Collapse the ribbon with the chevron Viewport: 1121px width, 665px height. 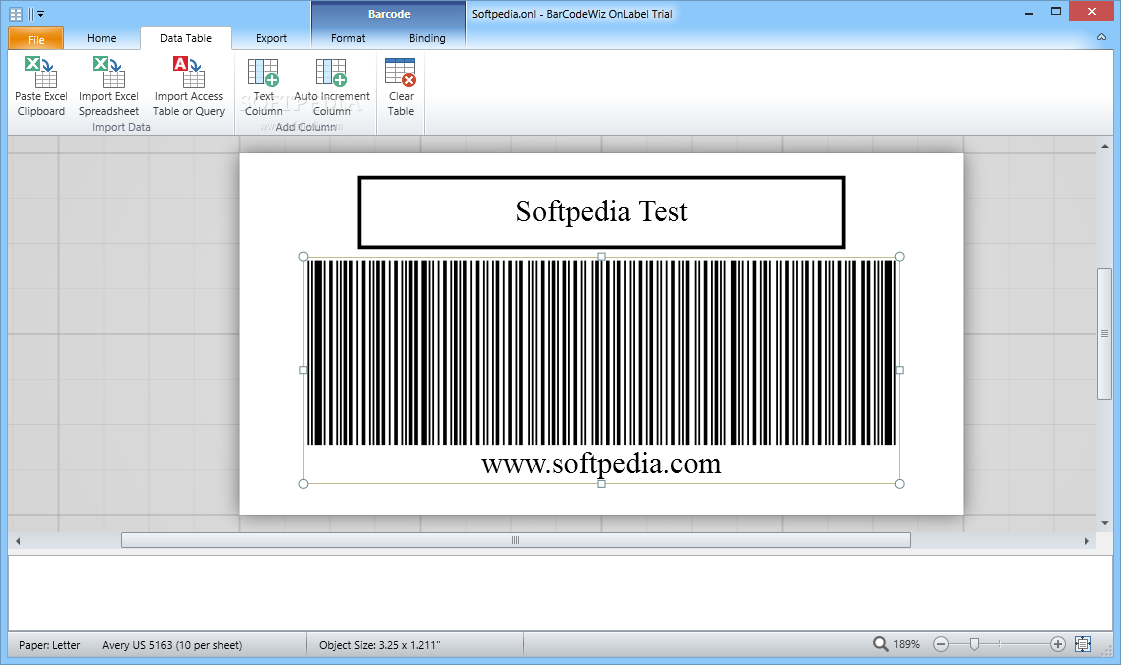(1101, 37)
